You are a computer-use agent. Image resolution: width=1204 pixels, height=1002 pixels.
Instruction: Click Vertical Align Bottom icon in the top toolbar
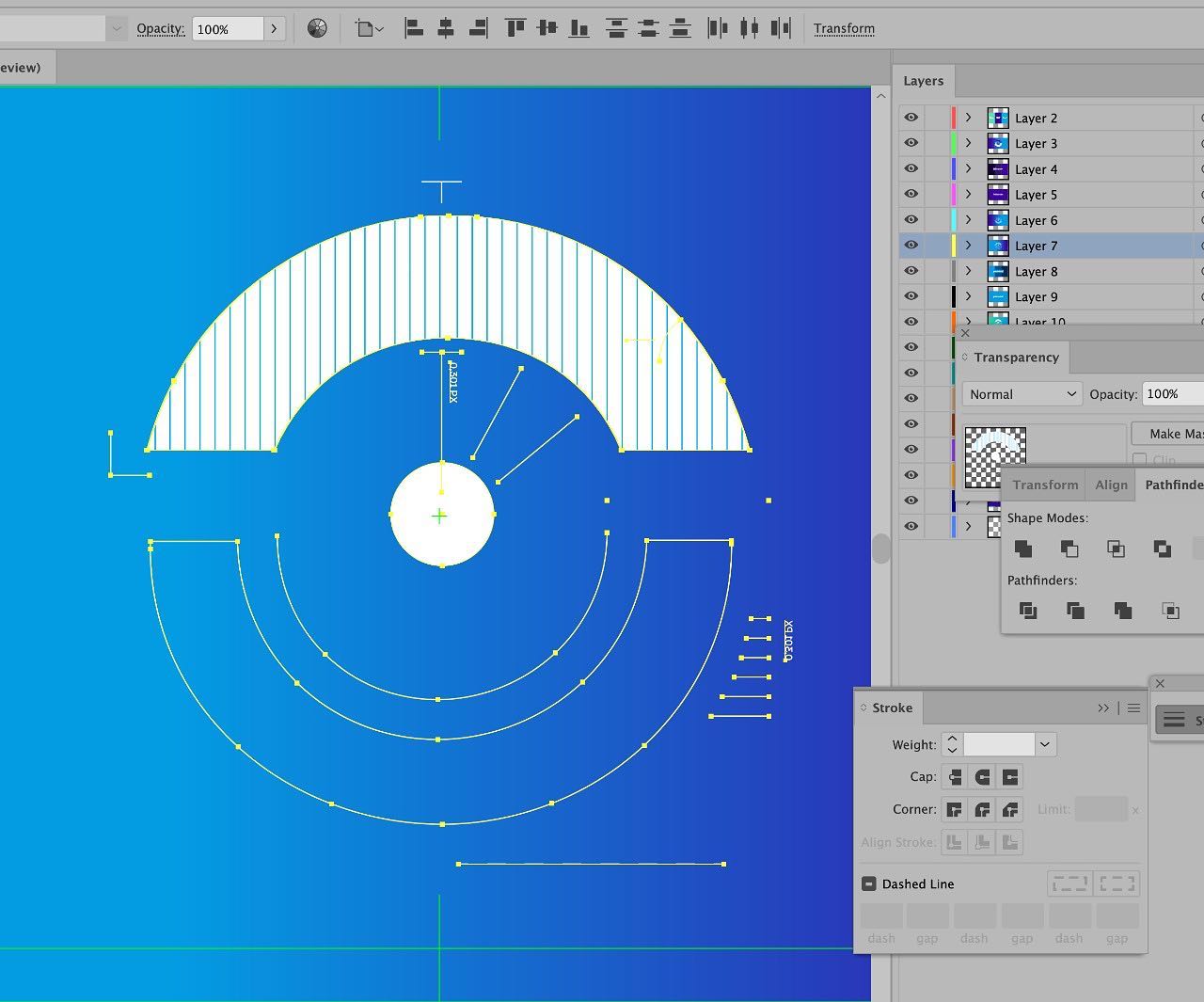point(579,28)
